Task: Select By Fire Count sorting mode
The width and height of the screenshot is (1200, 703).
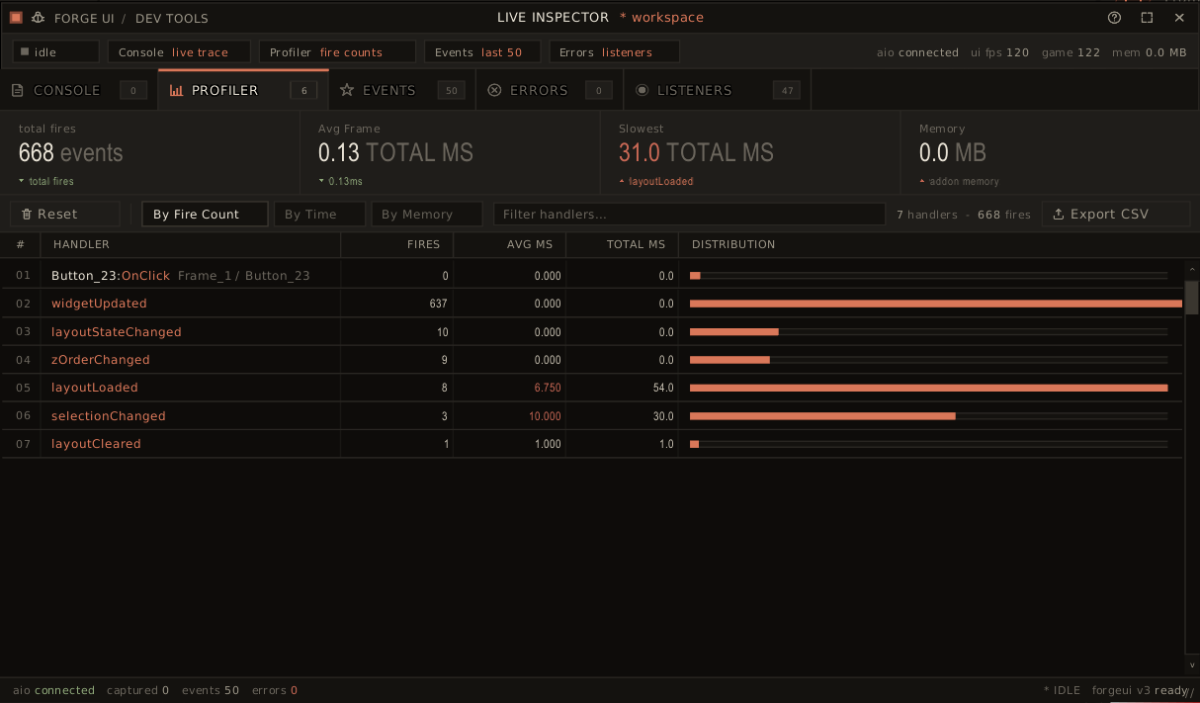Action: tap(205, 214)
